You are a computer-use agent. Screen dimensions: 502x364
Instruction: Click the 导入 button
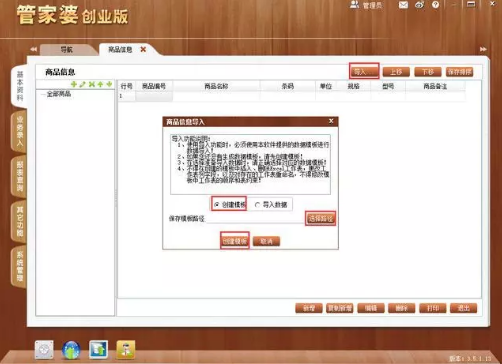tap(364, 71)
